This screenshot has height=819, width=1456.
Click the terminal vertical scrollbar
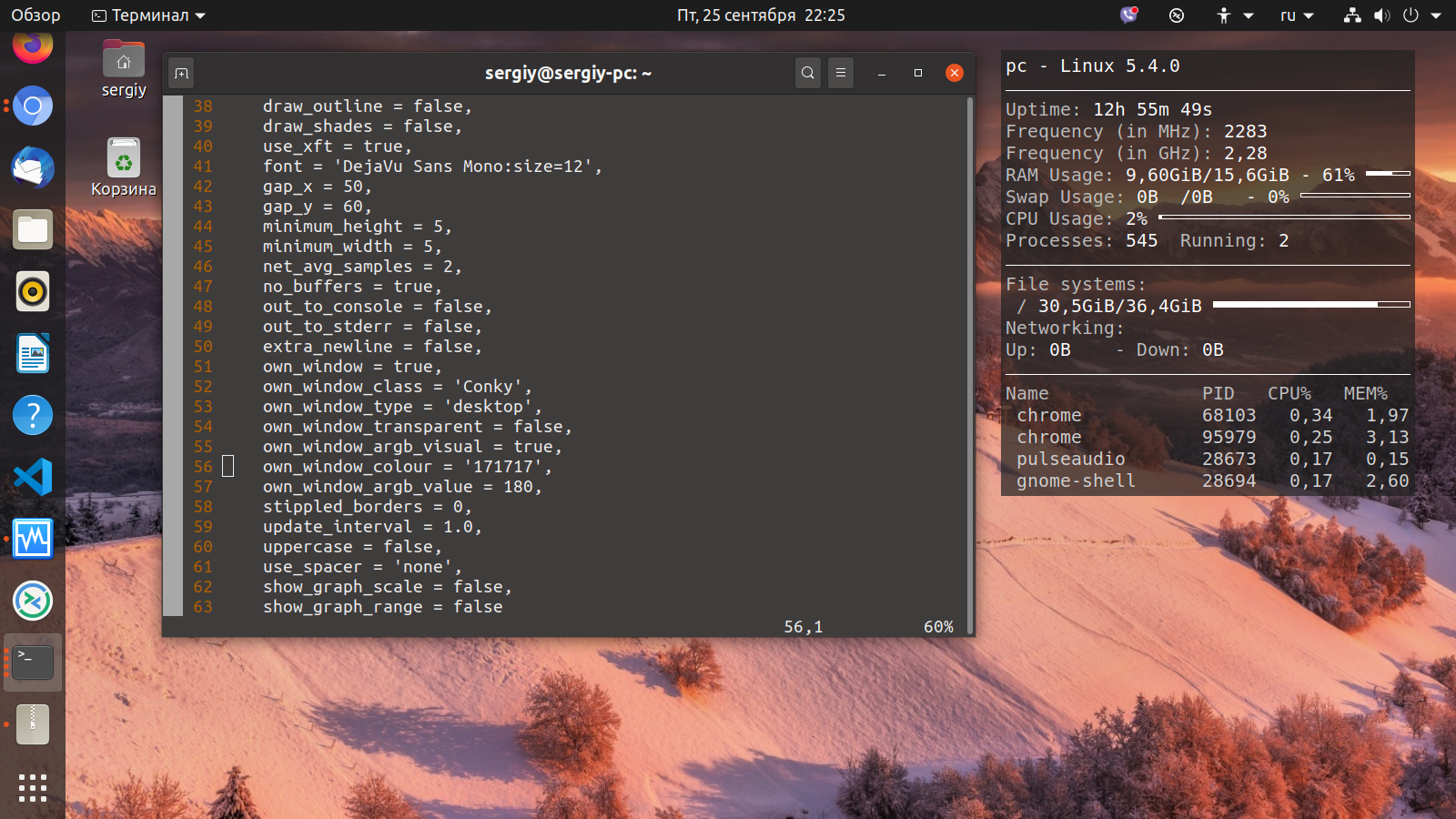[x=970, y=364]
